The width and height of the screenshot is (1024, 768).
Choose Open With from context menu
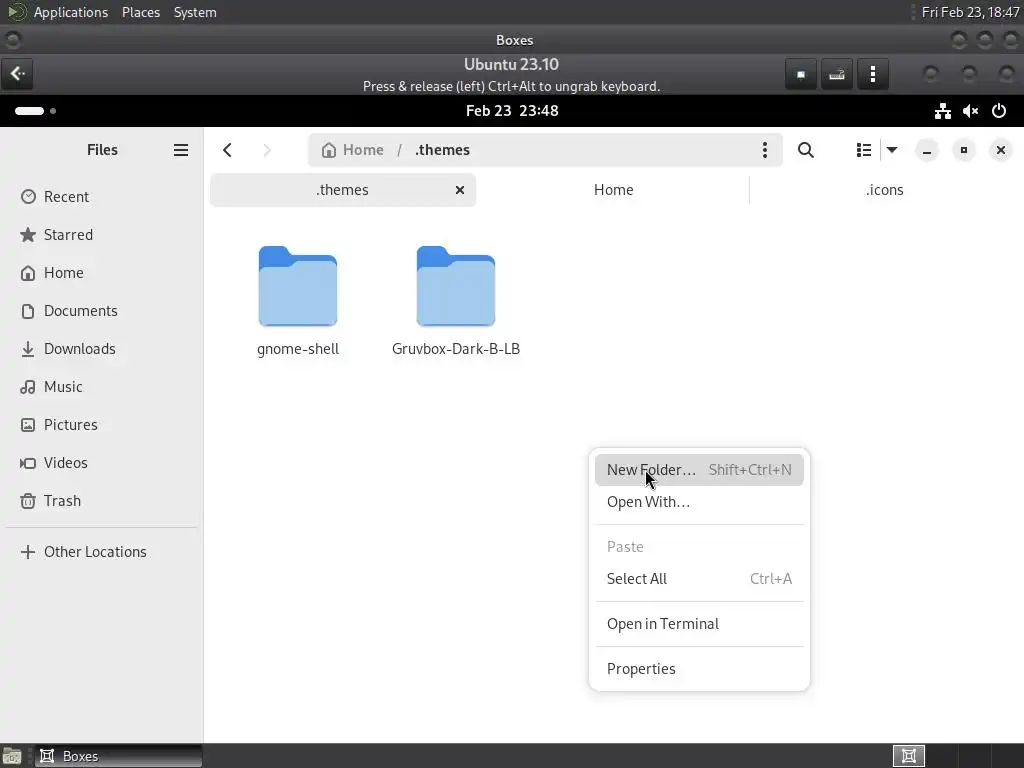pyautogui.click(x=699, y=502)
